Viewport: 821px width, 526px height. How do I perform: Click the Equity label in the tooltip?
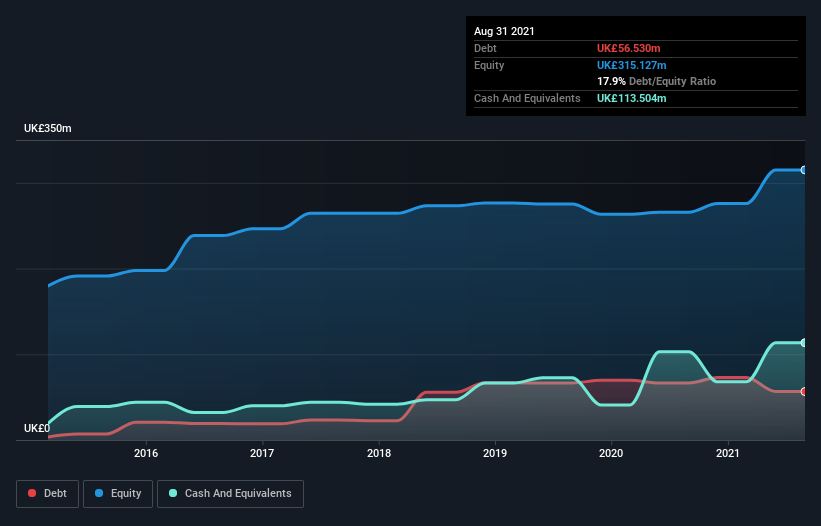pos(489,65)
